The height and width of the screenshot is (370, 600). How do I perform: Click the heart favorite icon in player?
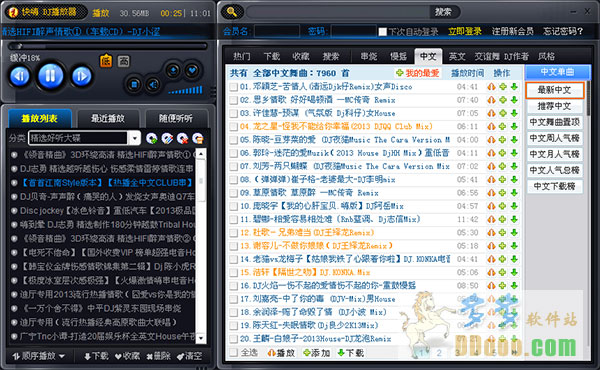point(192,70)
